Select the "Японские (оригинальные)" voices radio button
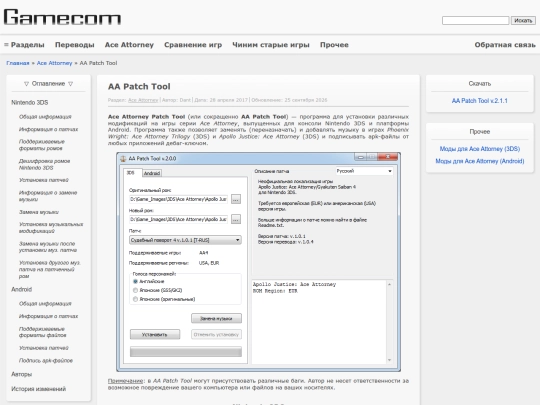540x405 pixels. tap(135, 299)
